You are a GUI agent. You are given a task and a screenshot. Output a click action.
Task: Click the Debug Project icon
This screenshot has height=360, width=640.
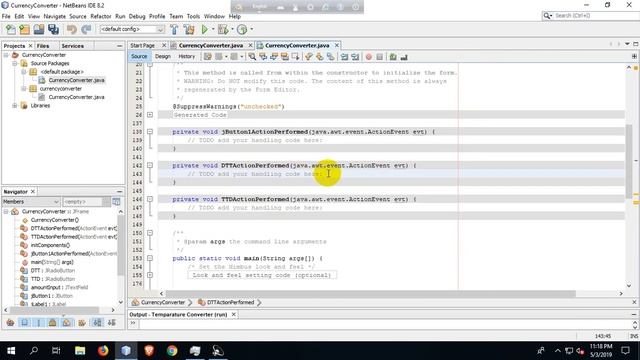click(223, 29)
